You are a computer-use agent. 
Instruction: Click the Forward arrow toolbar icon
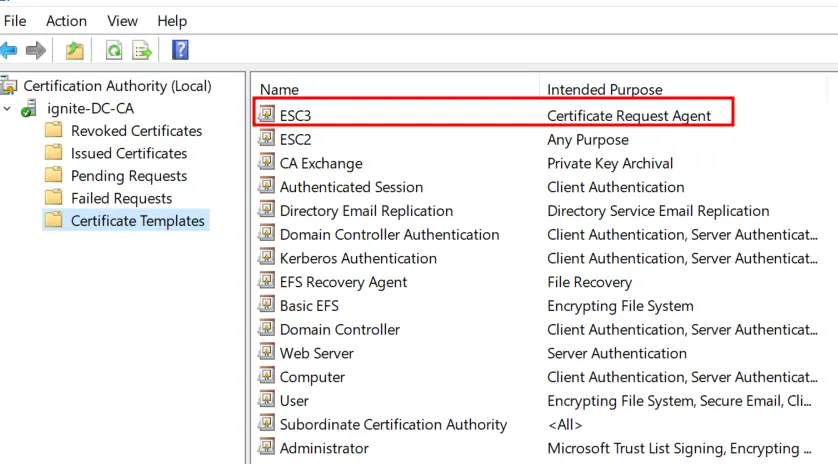pos(36,50)
